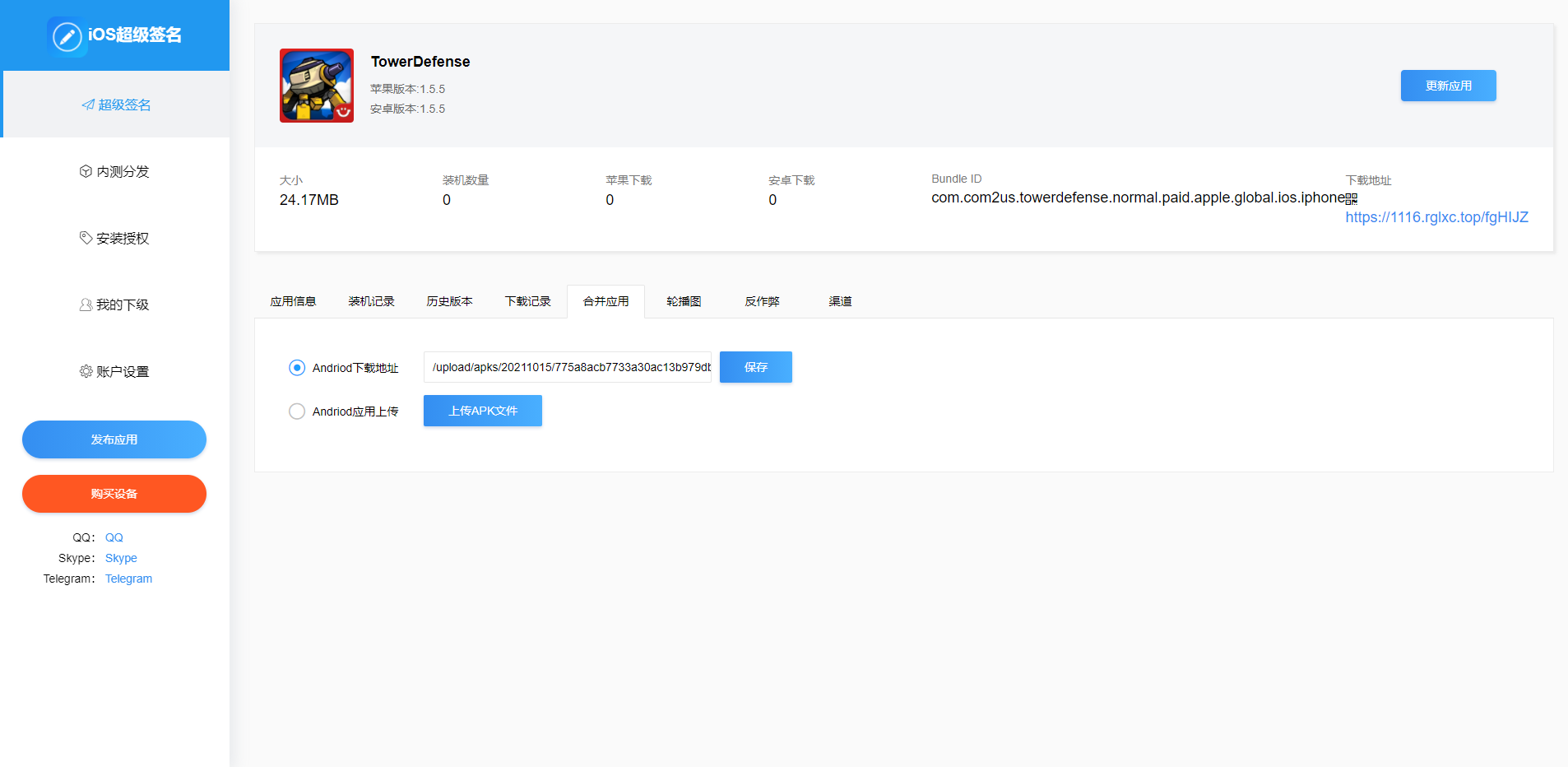The image size is (1568, 767).
Task: Click the iOS超级签名 logo pencil icon
Action: point(67,36)
